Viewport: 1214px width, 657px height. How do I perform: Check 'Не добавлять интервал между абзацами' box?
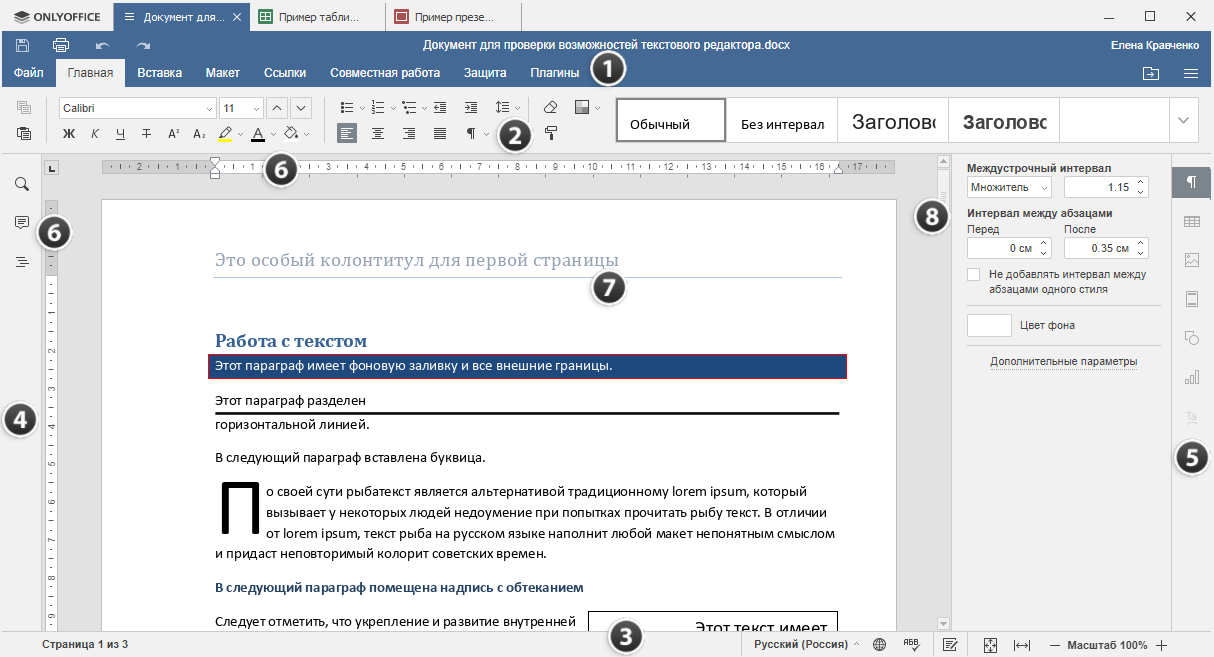[x=974, y=274]
